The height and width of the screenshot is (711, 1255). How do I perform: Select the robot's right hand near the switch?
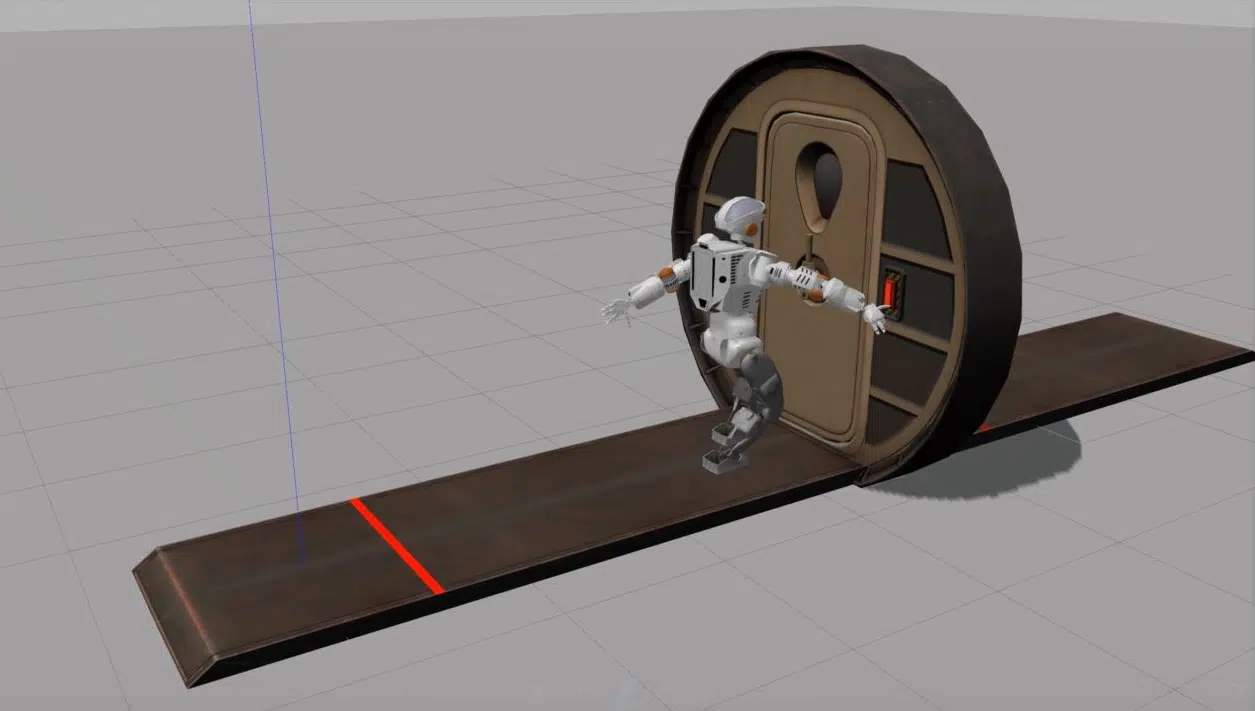[876, 319]
